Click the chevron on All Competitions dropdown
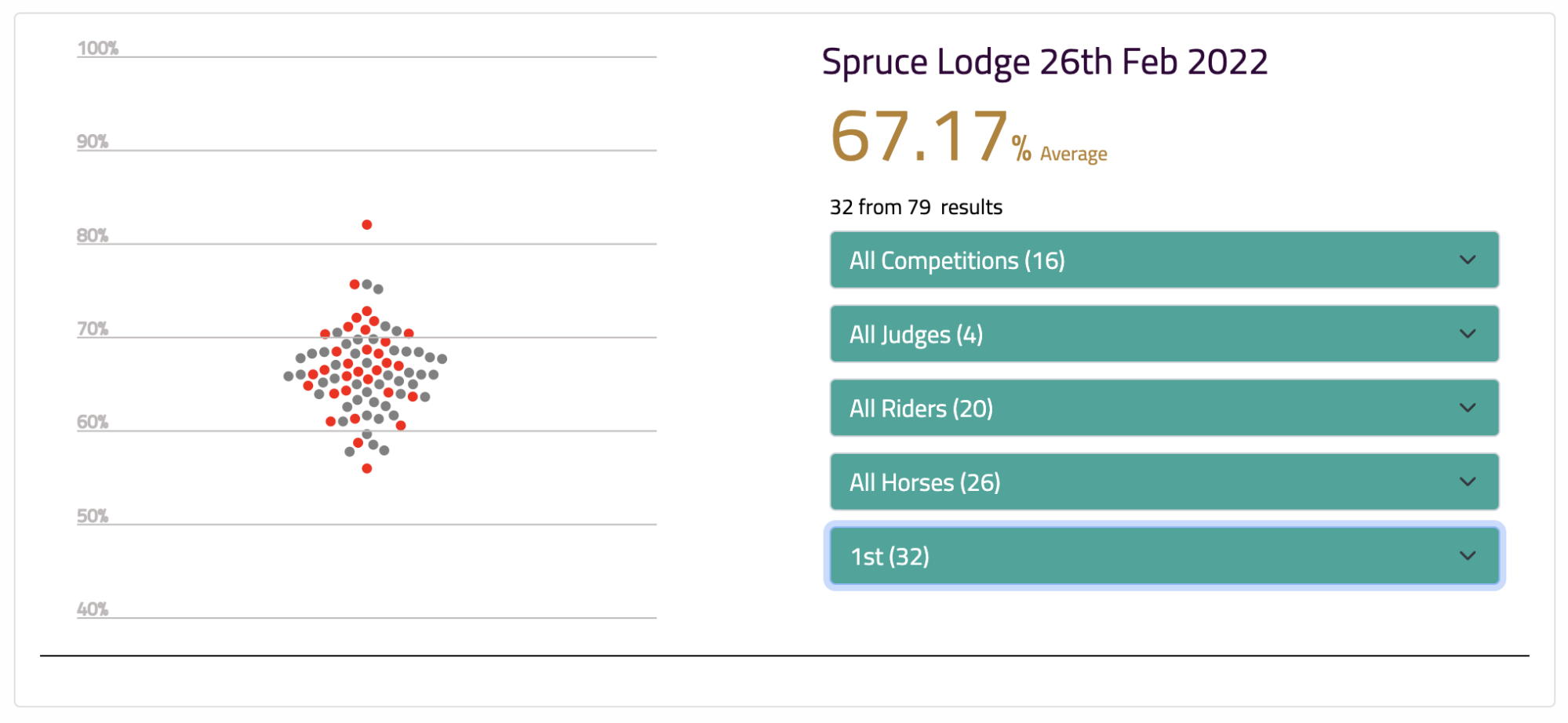Screen dimensions: 1568x723 click(1467, 260)
